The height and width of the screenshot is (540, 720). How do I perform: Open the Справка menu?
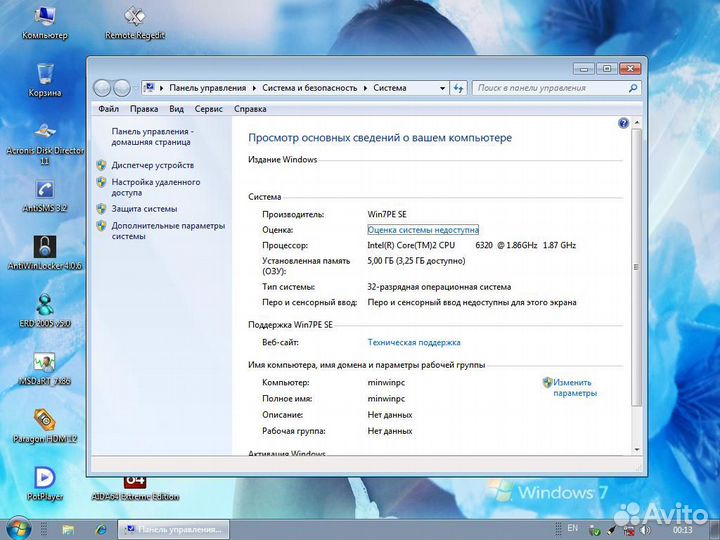pyautogui.click(x=250, y=109)
